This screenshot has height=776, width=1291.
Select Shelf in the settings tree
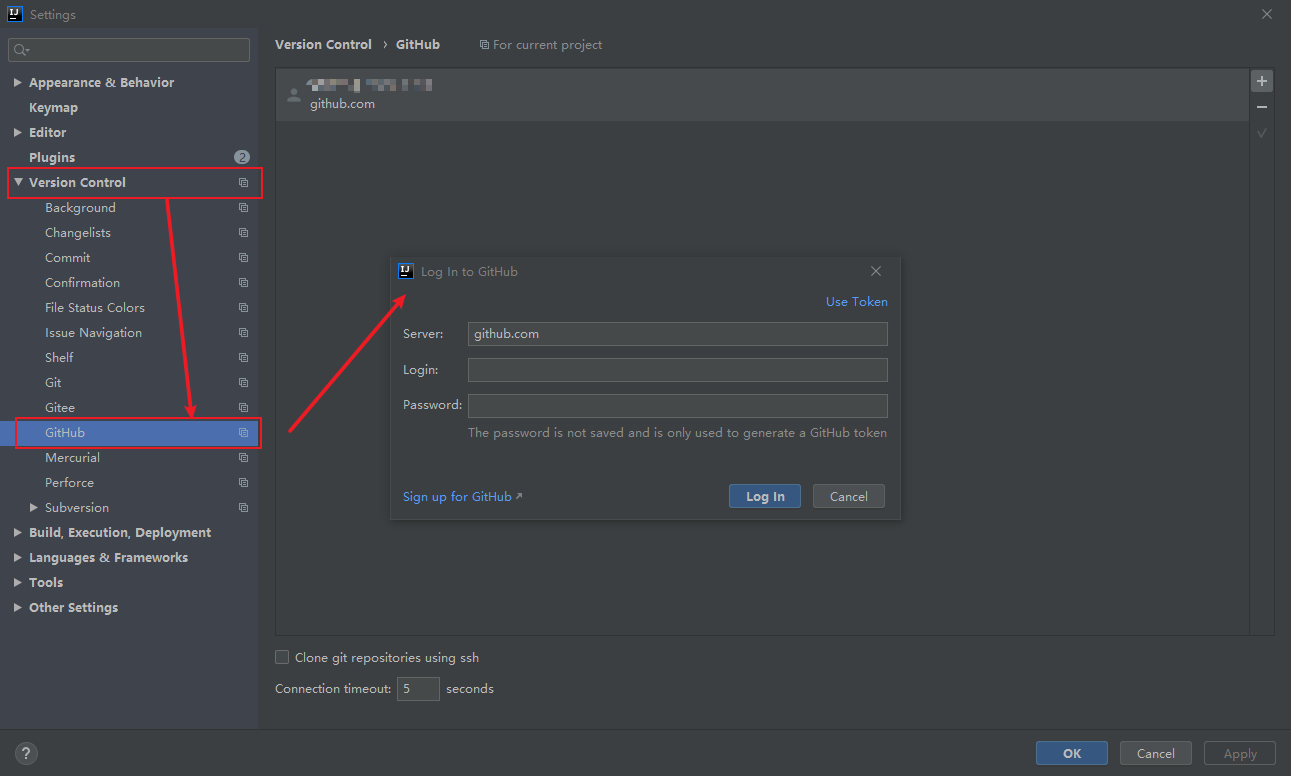click(x=59, y=358)
